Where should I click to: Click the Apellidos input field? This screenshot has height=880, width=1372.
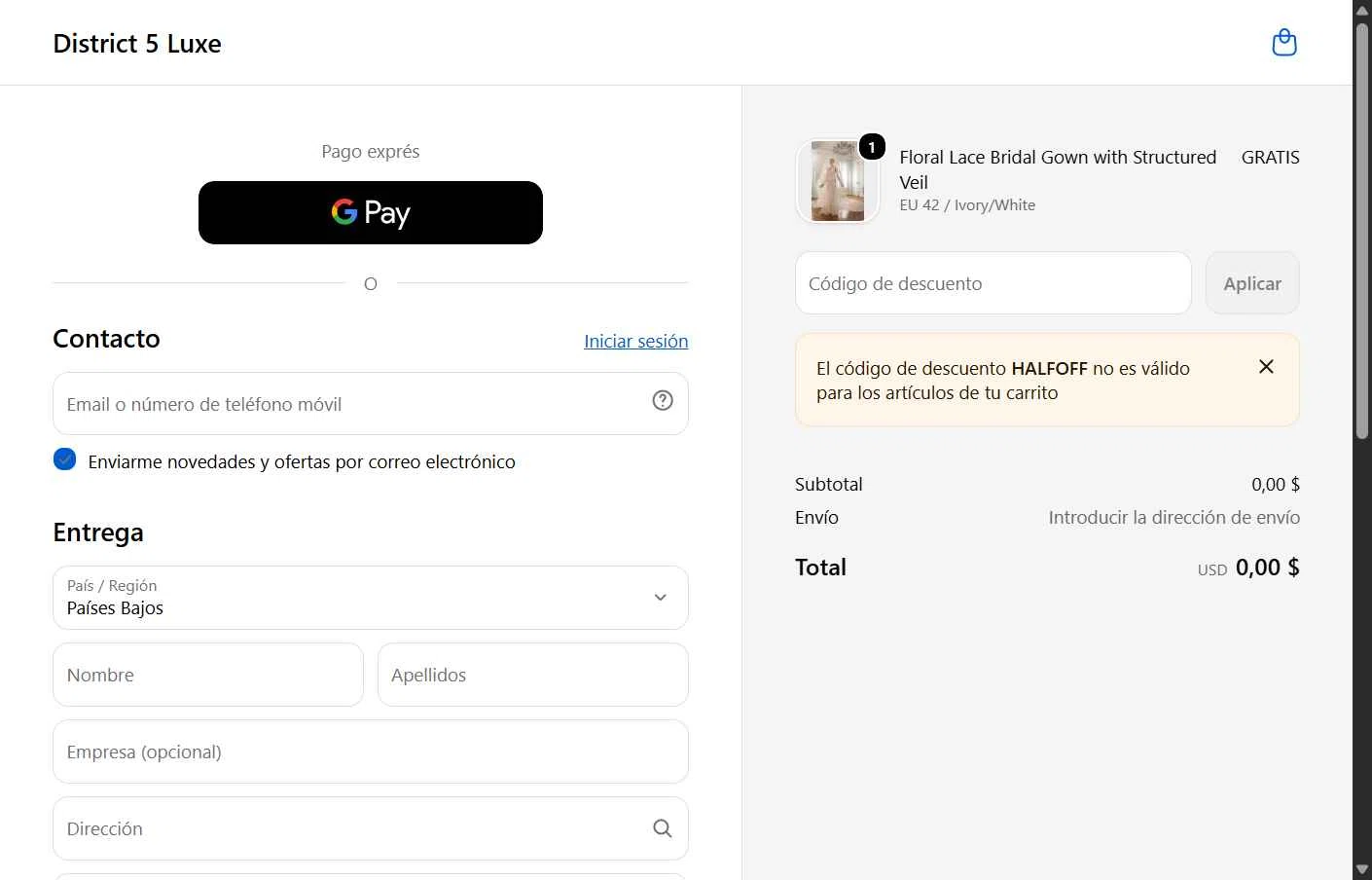[533, 675]
